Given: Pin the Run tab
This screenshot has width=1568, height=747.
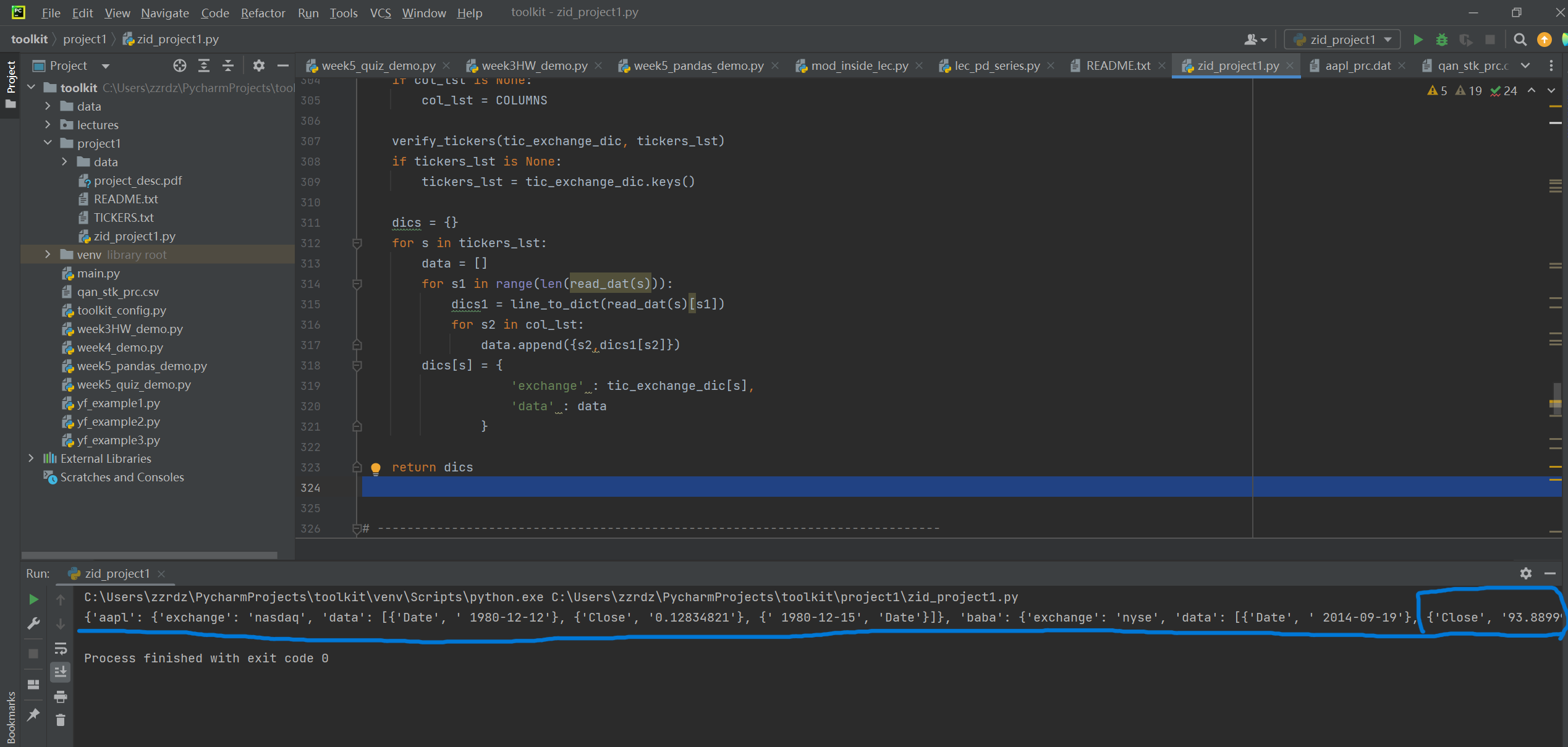Looking at the screenshot, I should coord(33,715).
